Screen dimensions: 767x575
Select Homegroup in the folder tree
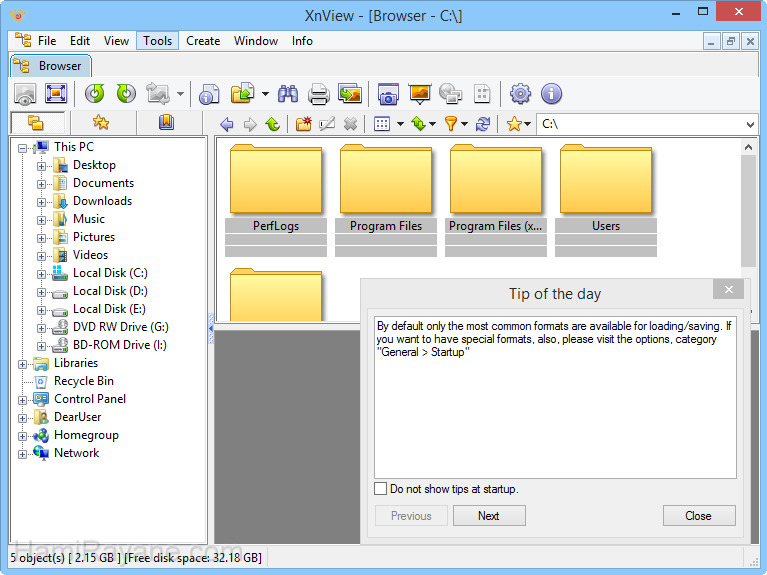[x=86, y=435]
